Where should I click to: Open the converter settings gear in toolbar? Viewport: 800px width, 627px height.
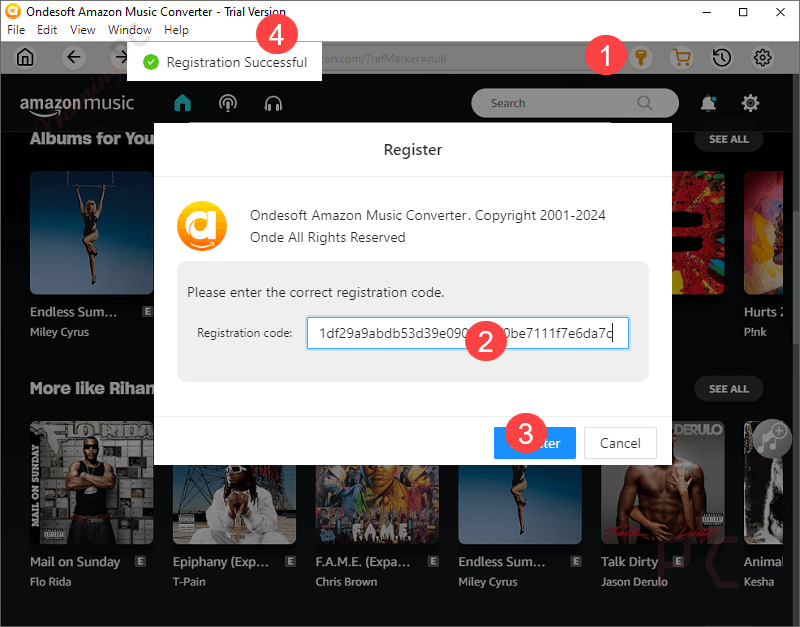763,57
